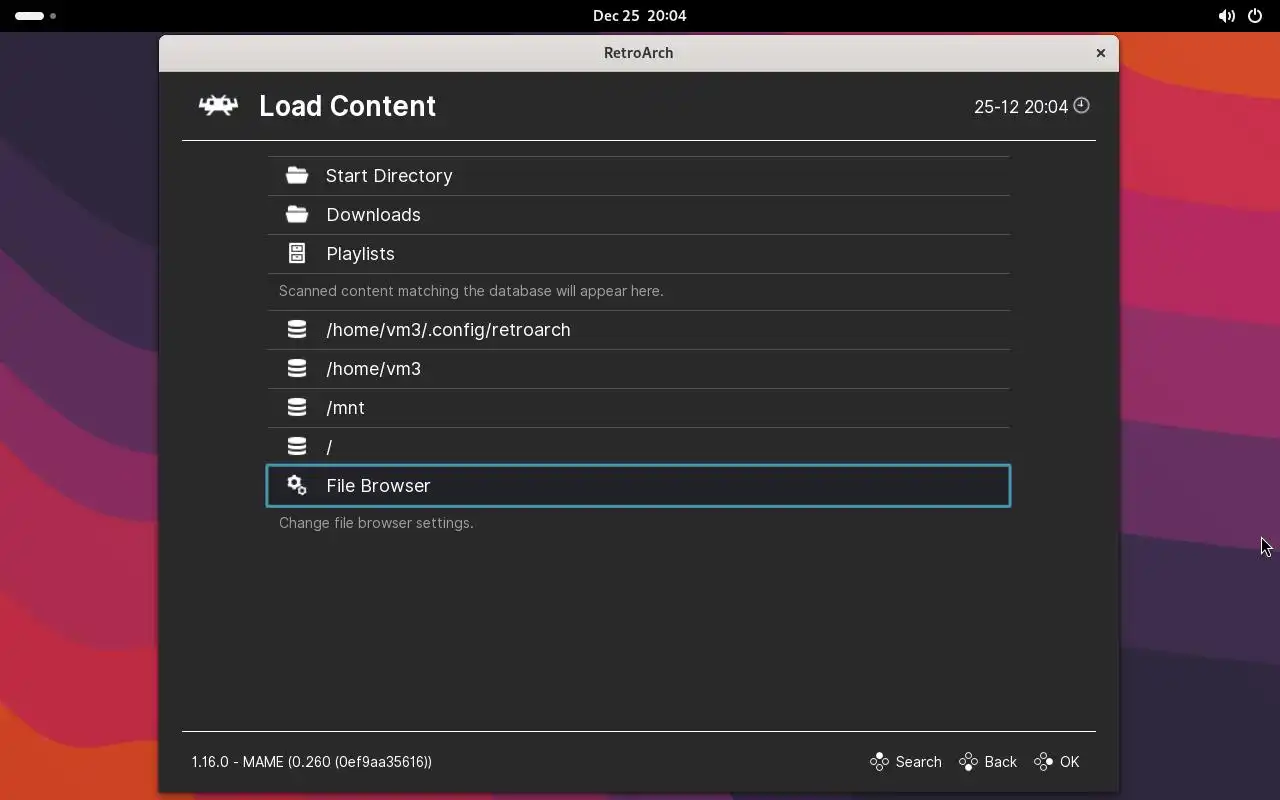Click the version text 1.16.0 - MAME
This screenshot has width=1280, height=800.
click(x=312, y=762)
